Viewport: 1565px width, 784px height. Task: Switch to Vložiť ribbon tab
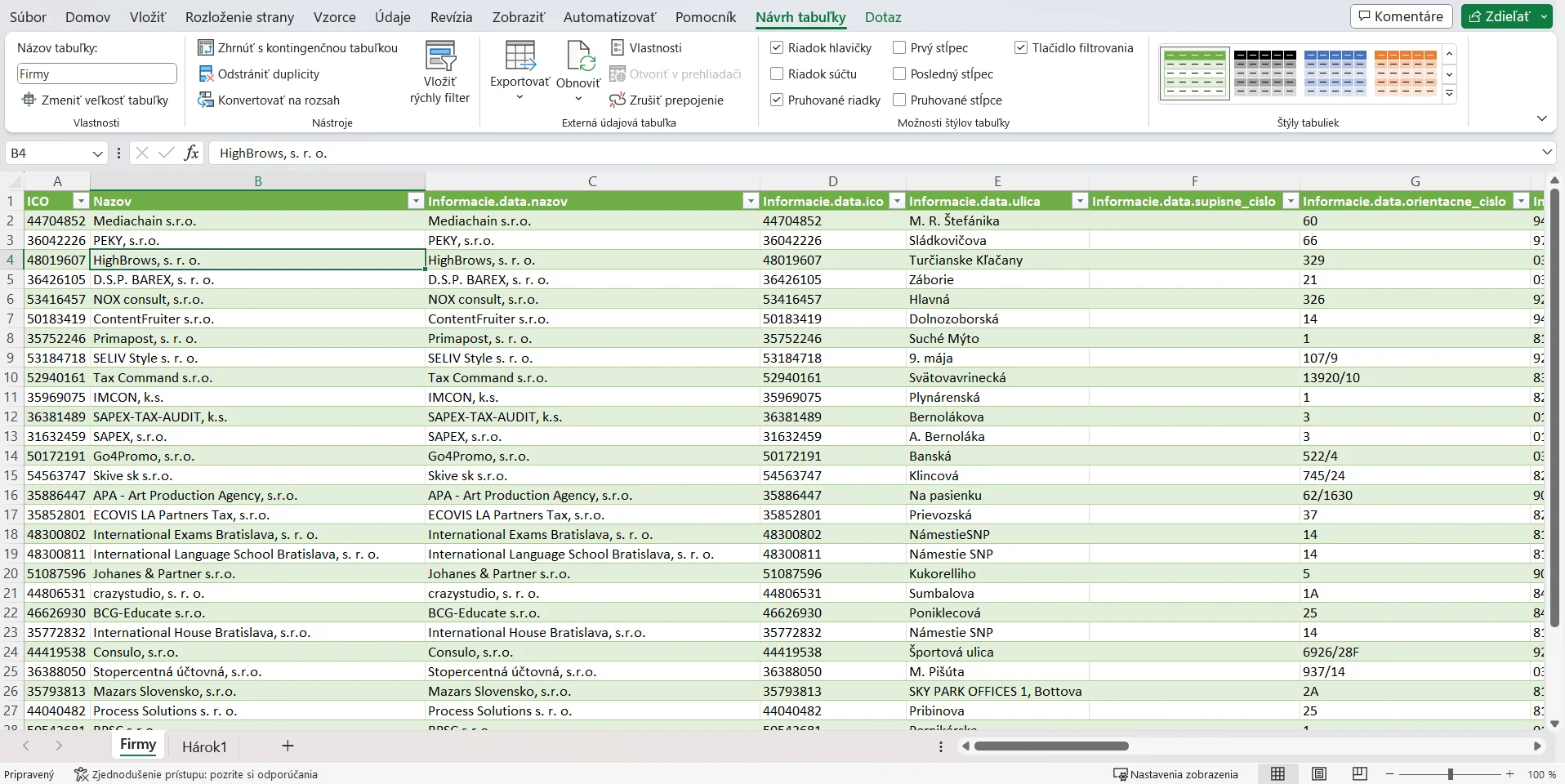(x=148, y=17)
